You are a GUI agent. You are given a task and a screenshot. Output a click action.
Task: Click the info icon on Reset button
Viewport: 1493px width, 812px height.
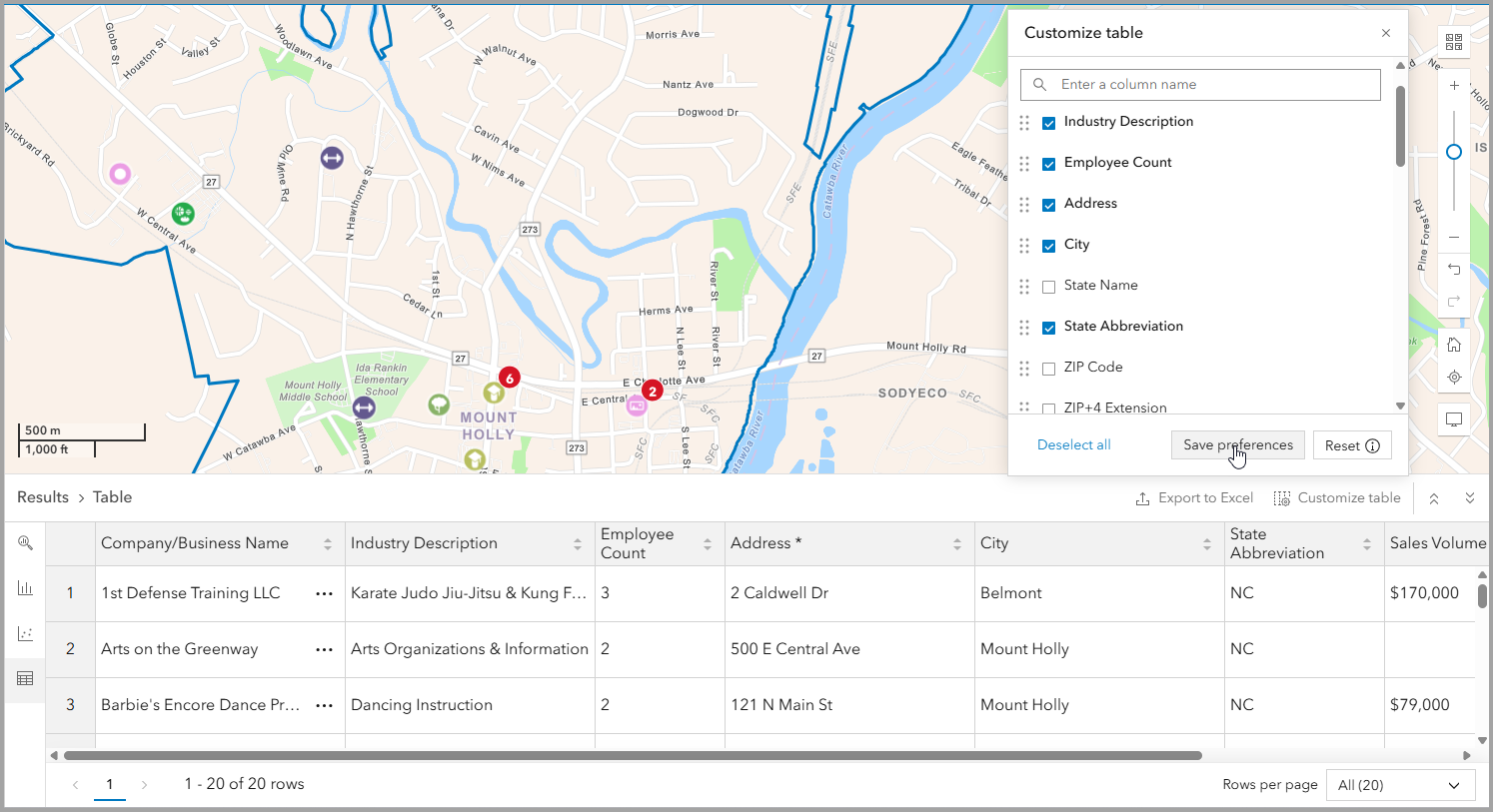pos(1373,446)
